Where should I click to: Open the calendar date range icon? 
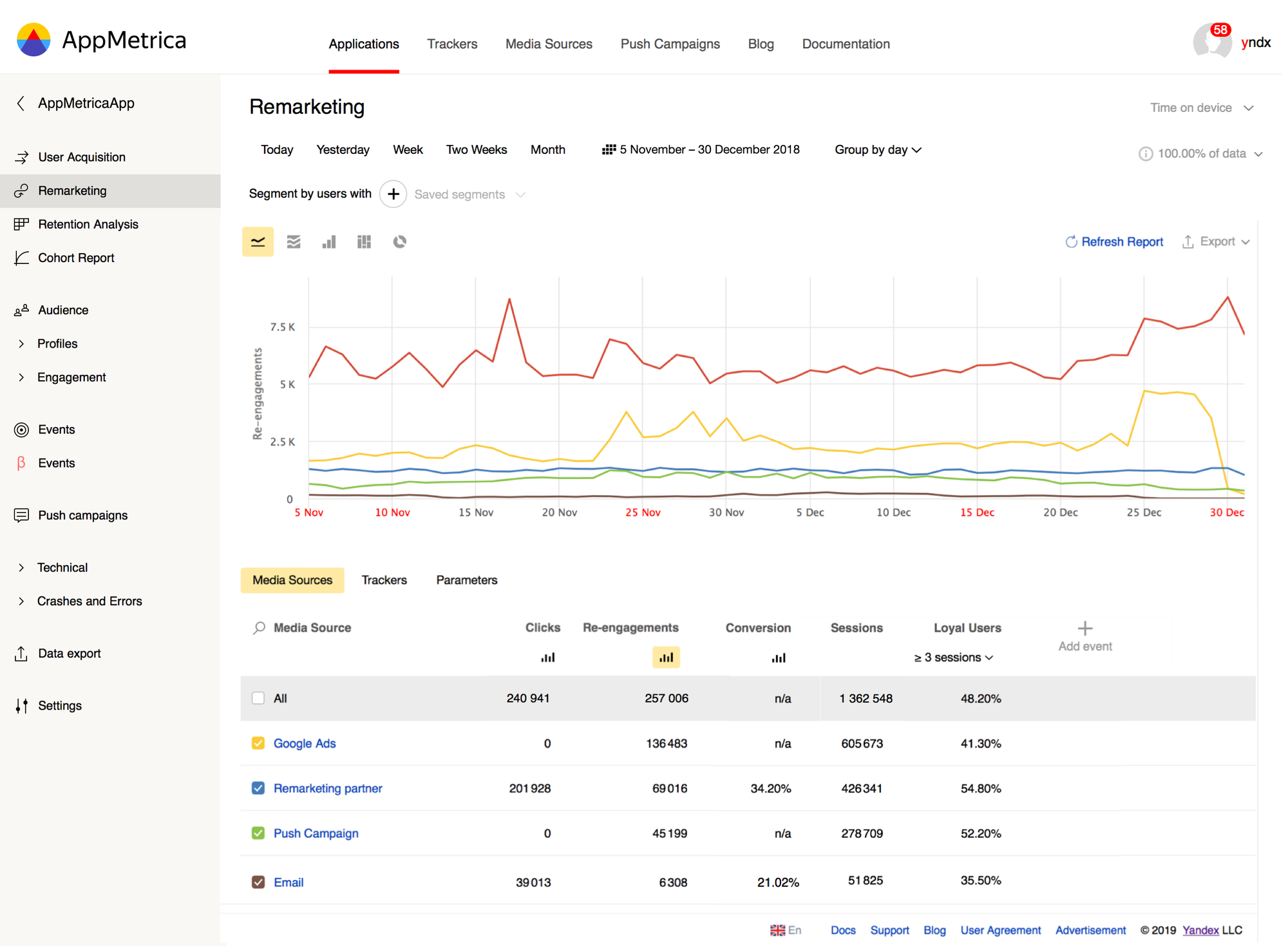pyautogui.click(x=609, y=149)
